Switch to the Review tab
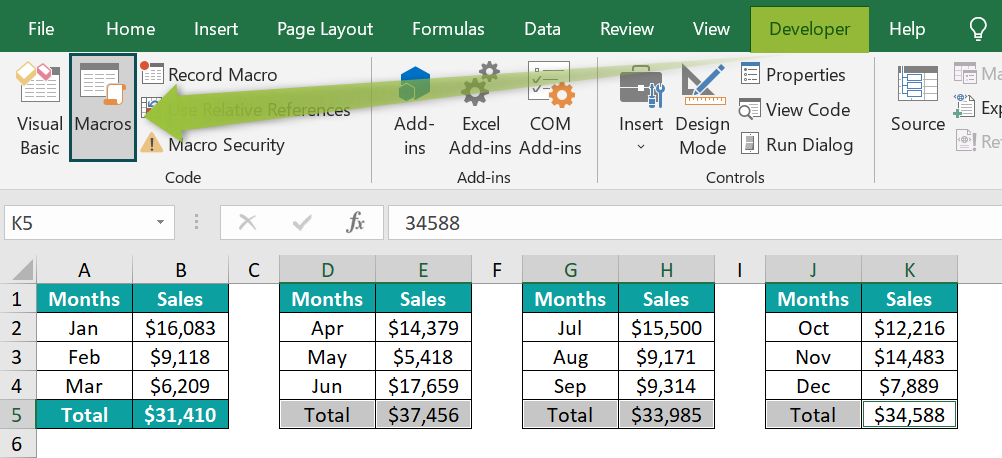This screenshot has width=1002, height=458. coord(627,29)
